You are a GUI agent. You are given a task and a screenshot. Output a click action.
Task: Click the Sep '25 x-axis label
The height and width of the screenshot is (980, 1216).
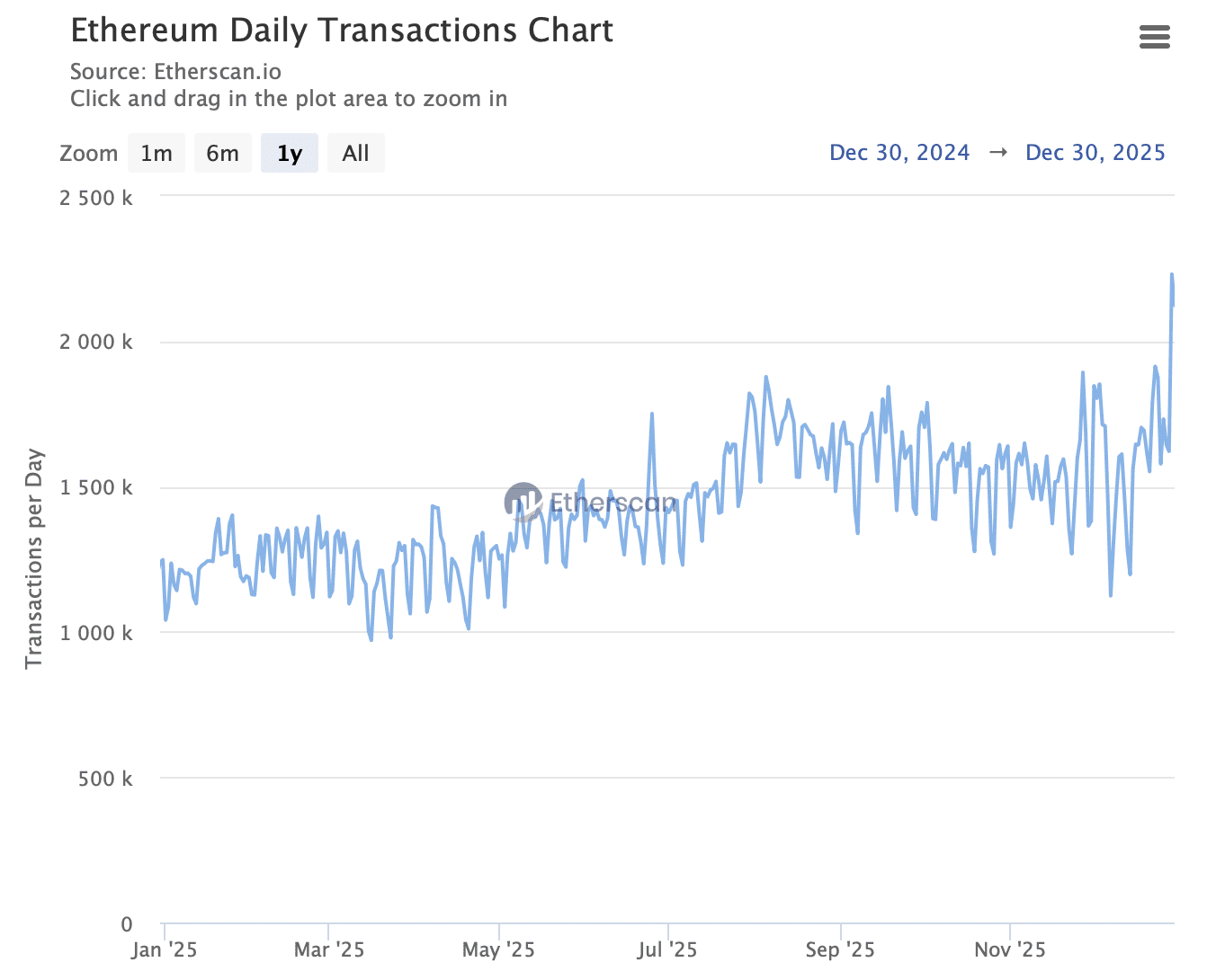[840, 949]
